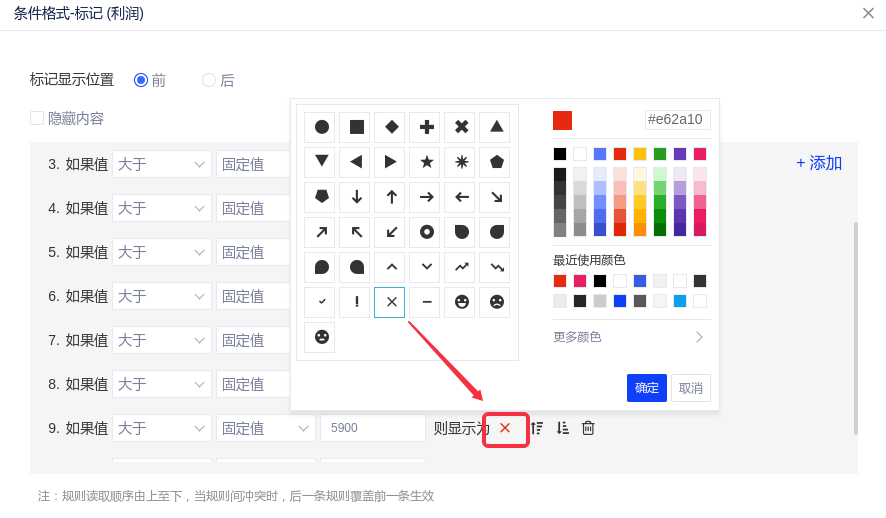Expand the 更多颜色 option

[630, 337]
